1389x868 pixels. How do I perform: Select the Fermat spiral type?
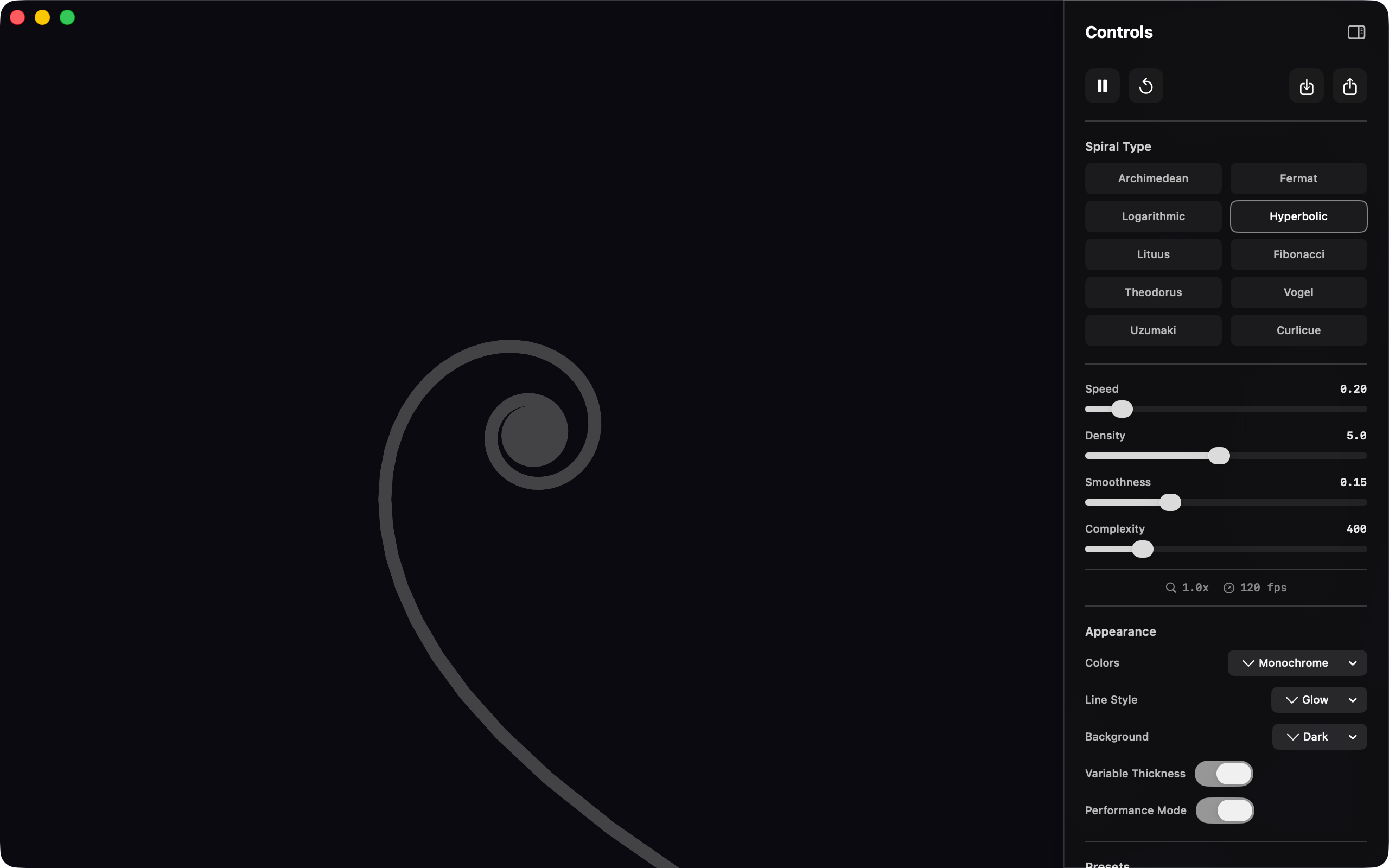(x=1298, y=178)
